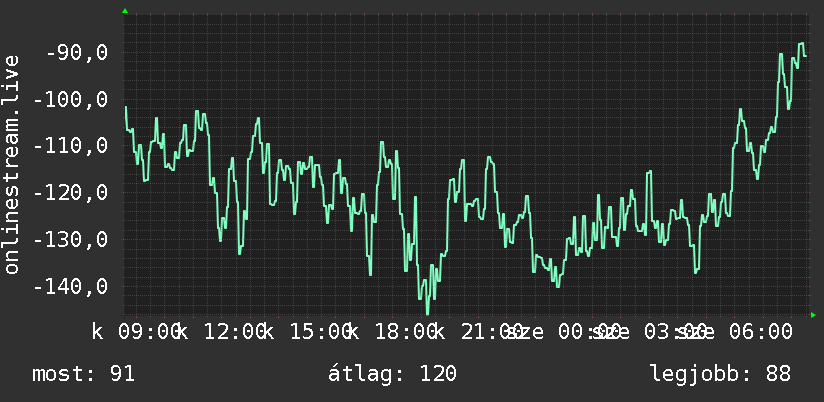Click the -130,0 y-axis label
Image resolution: width=824 pixels, height=402 pixels.
(x=71, y=240)
